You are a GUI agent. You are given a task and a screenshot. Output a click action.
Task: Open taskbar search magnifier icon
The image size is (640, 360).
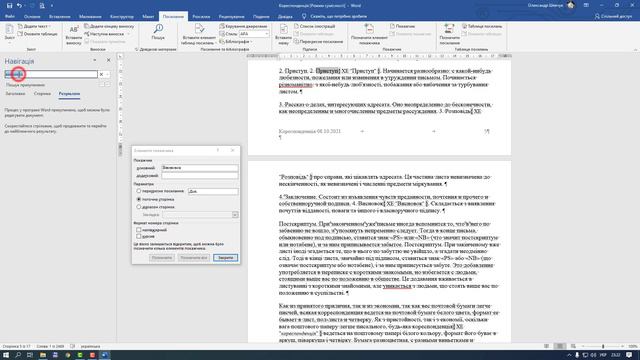(x=18, y=355)
